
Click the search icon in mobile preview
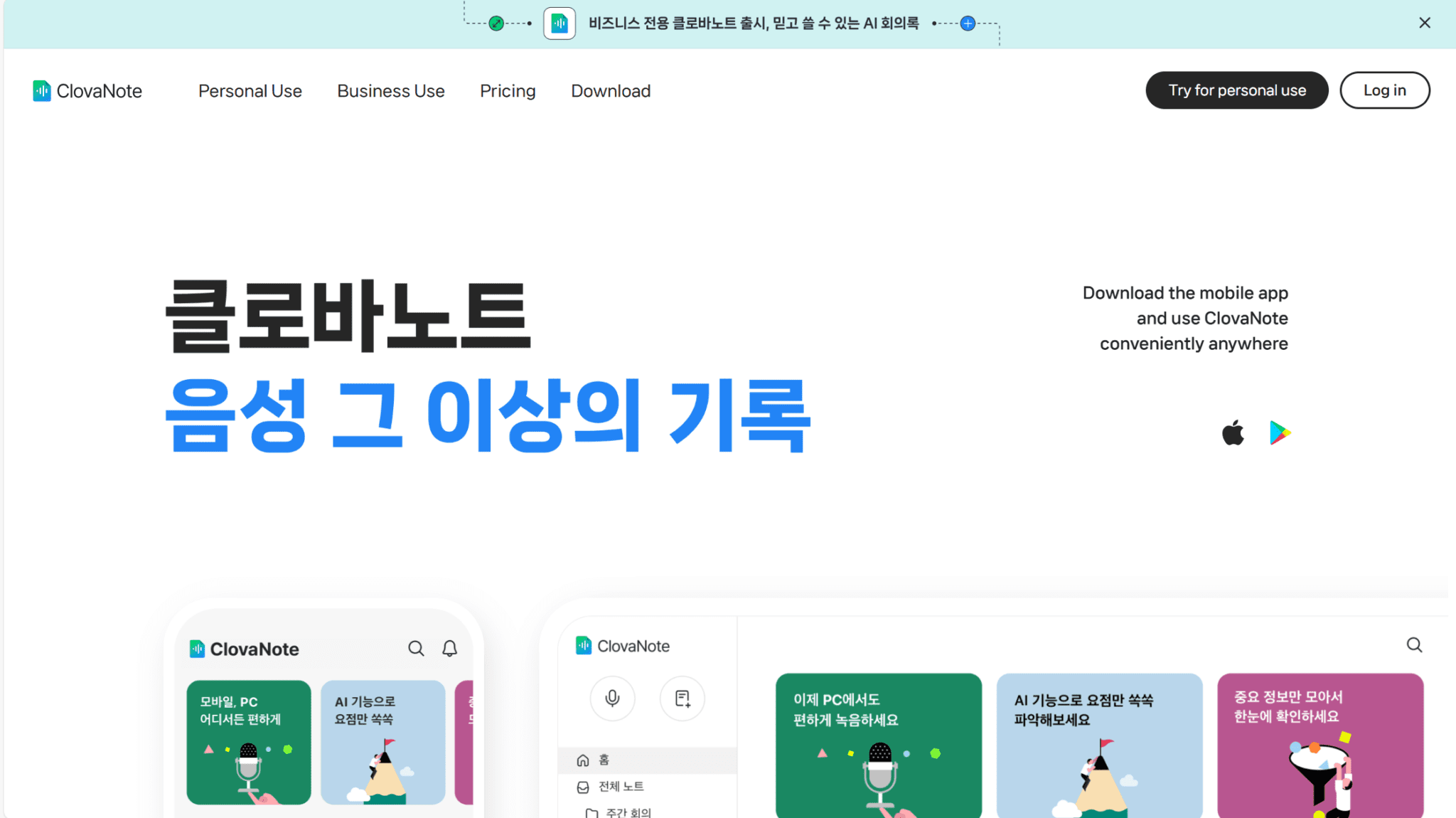416,648
